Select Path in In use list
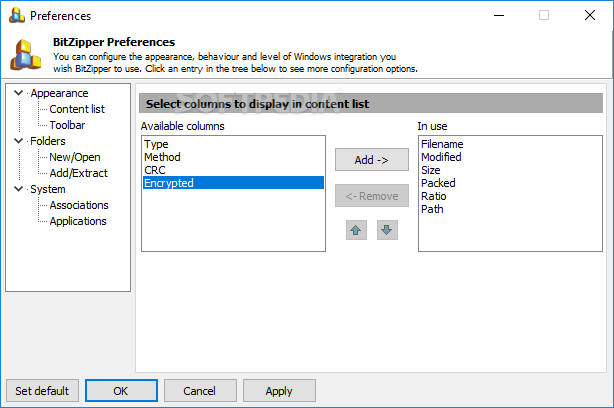This screenshot has width=614, height=408. (x=510, y=209)
